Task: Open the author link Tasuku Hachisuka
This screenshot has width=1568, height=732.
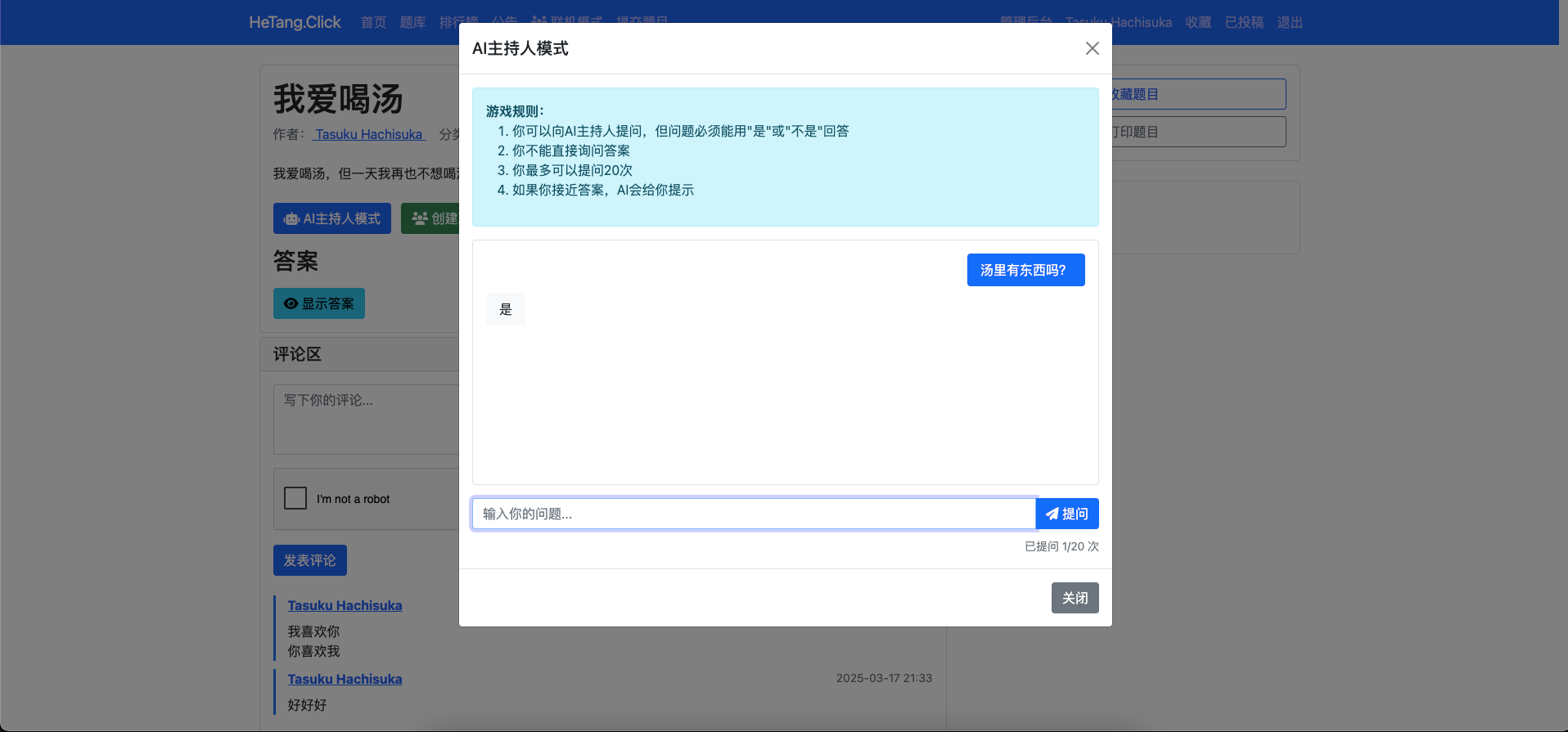Action: 369,134
